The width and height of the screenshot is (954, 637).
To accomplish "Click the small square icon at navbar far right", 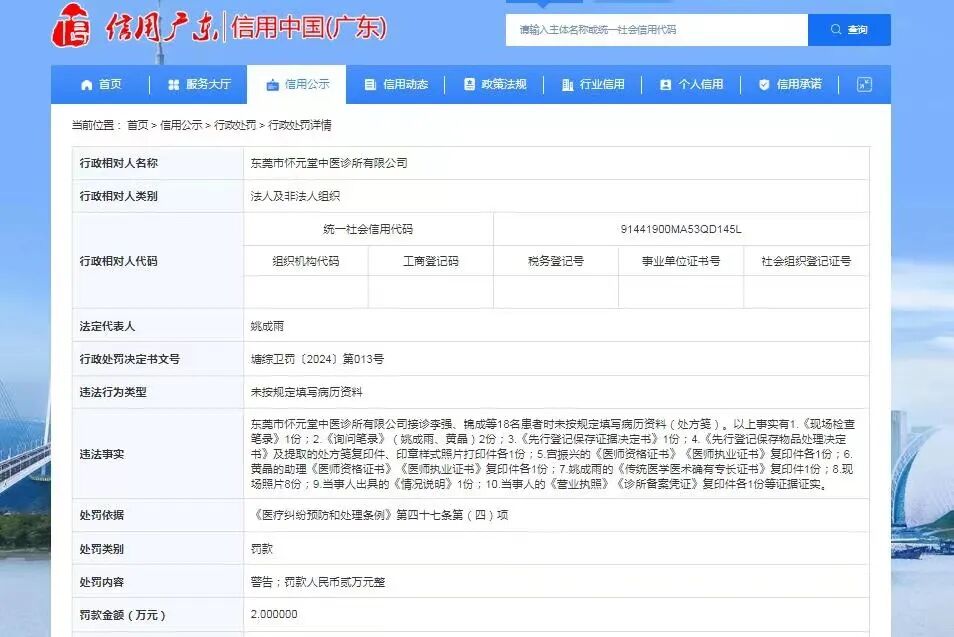I will (862, 84).
